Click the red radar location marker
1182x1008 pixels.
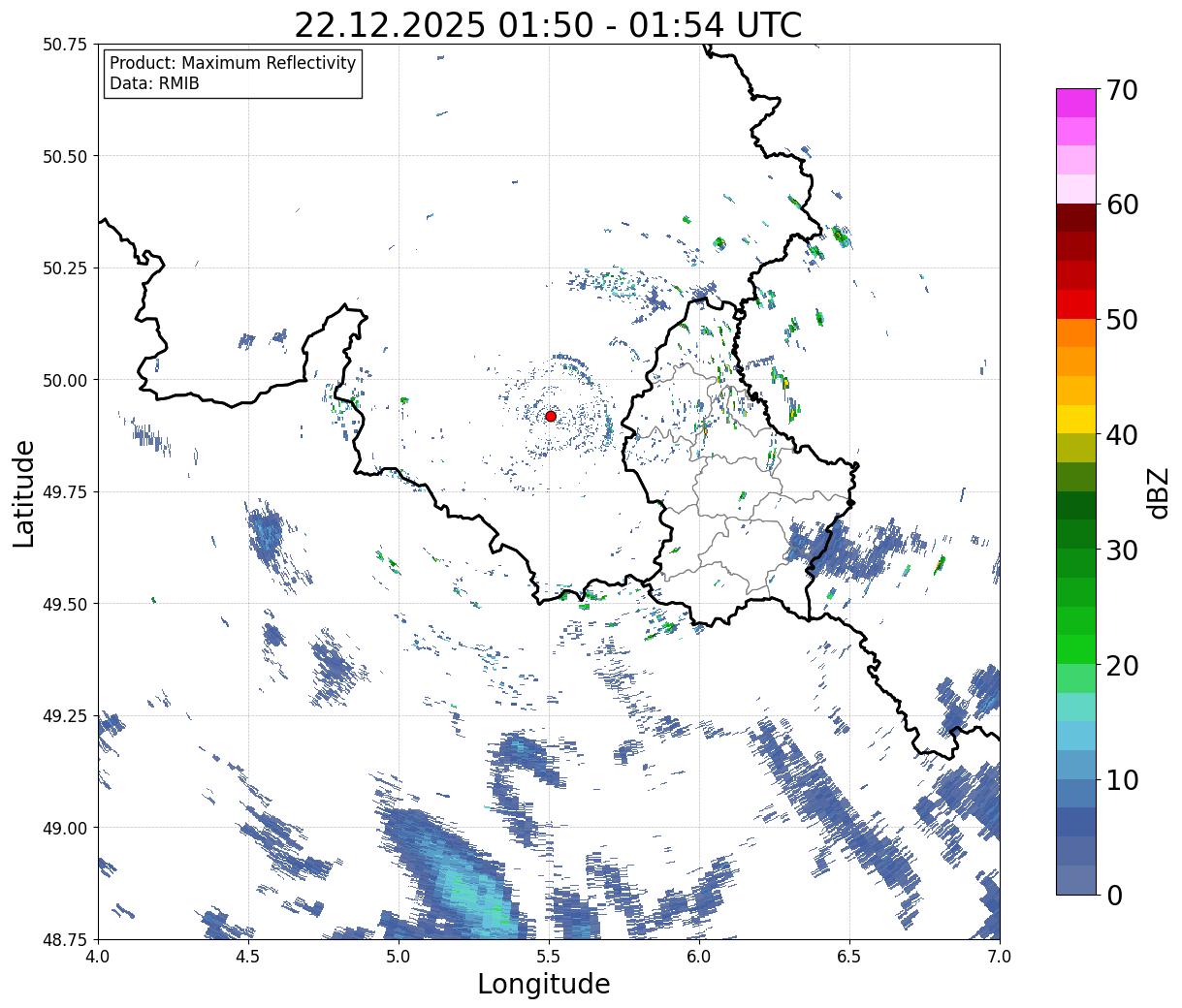coord(551,416)
